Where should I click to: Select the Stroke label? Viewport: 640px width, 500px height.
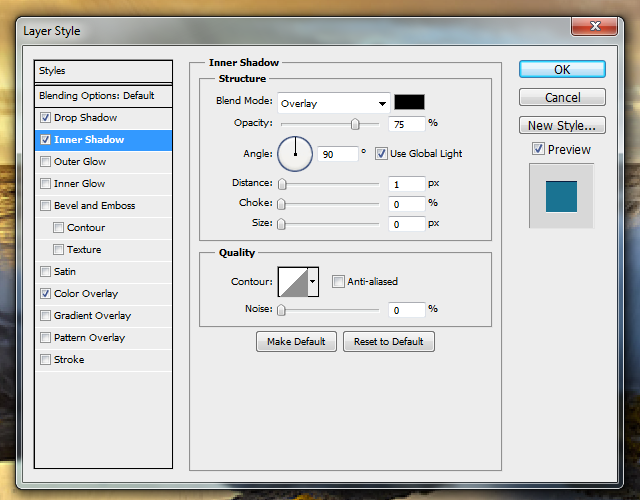point(69,360)
